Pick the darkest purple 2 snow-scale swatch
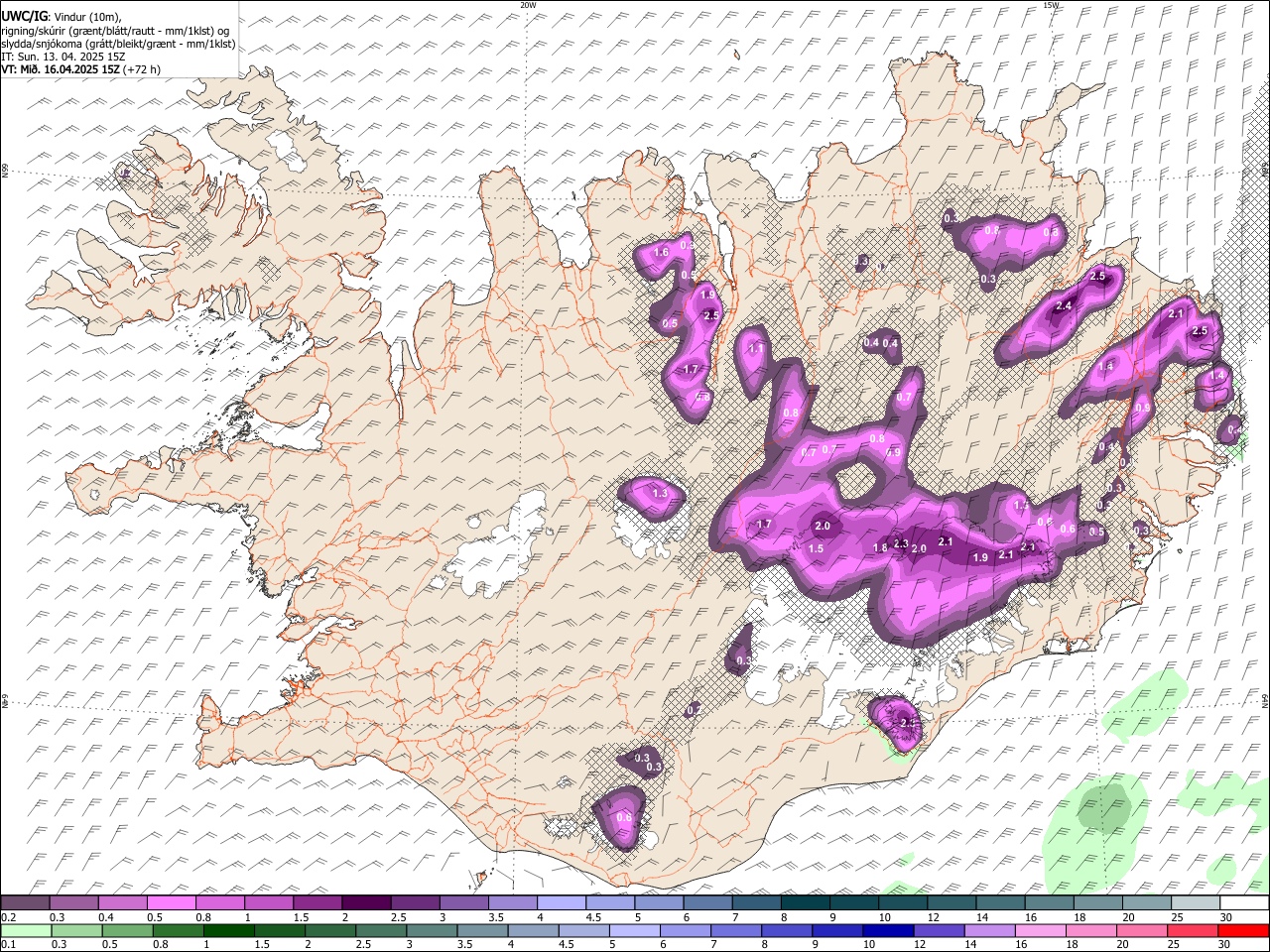This screenshot has width=1270, height=952. [365, 902]
